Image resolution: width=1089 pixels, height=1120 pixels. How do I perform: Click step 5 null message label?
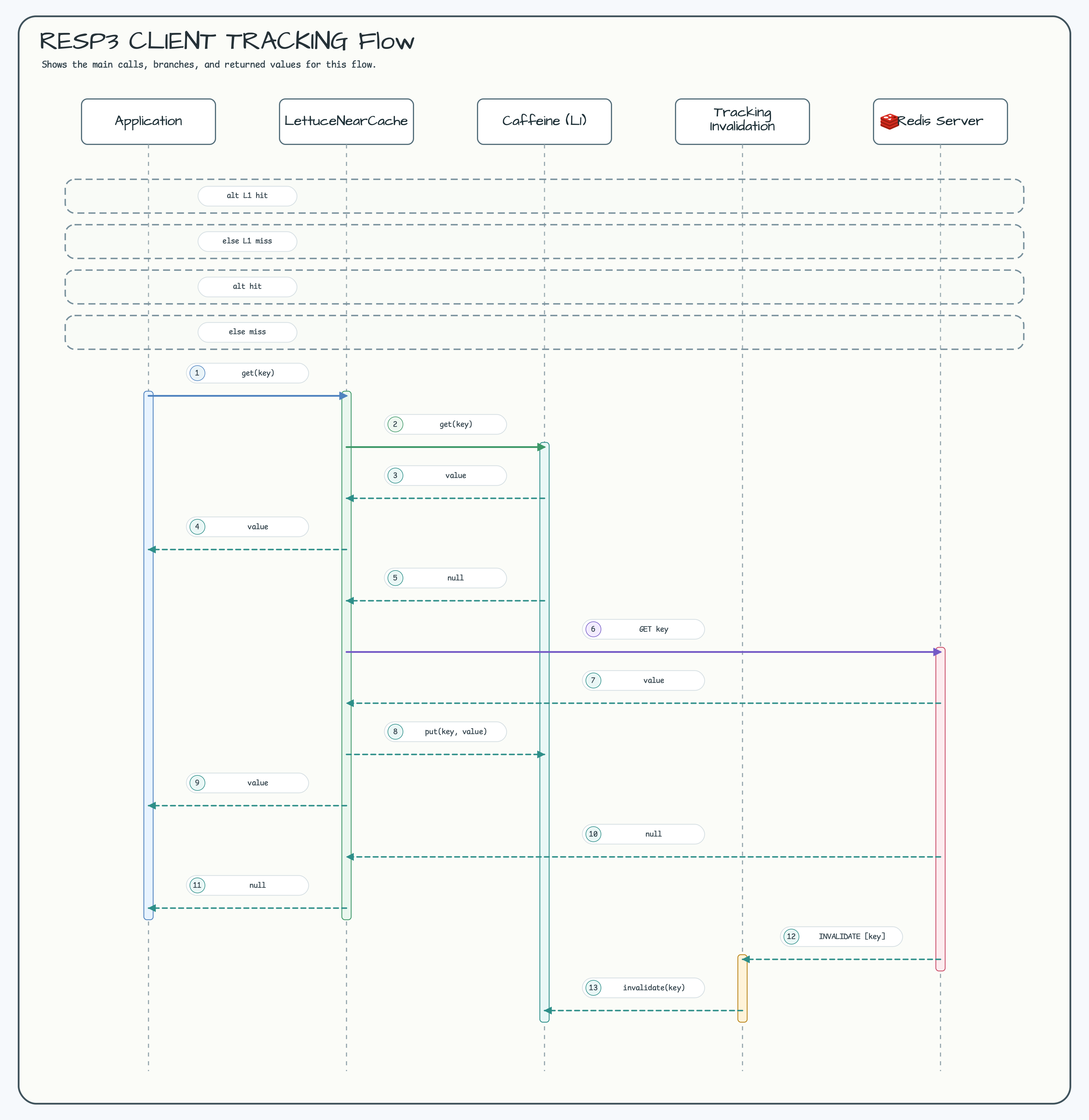coord(445,578)
